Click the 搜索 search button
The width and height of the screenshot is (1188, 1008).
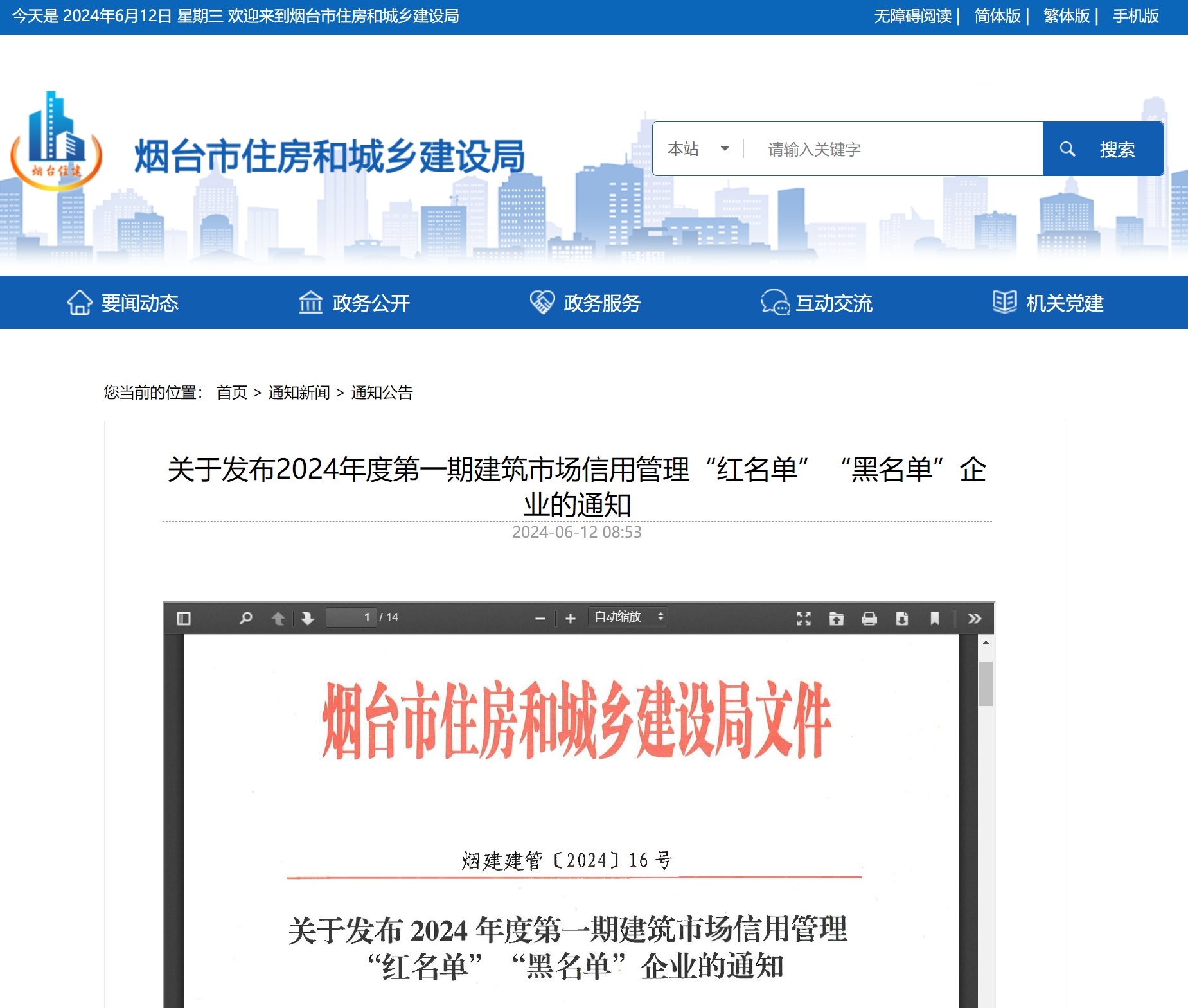(1103, 149)
